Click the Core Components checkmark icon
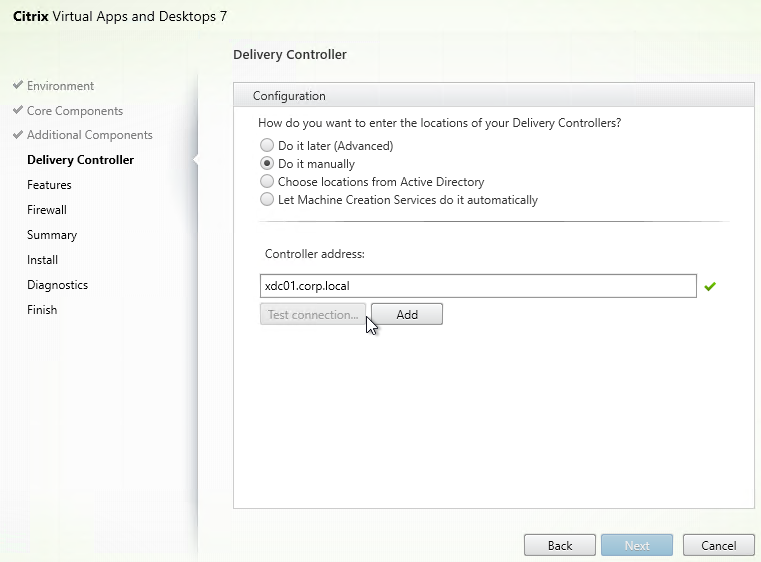This screenshot has width=761, height=562. [x=18, y=110]
